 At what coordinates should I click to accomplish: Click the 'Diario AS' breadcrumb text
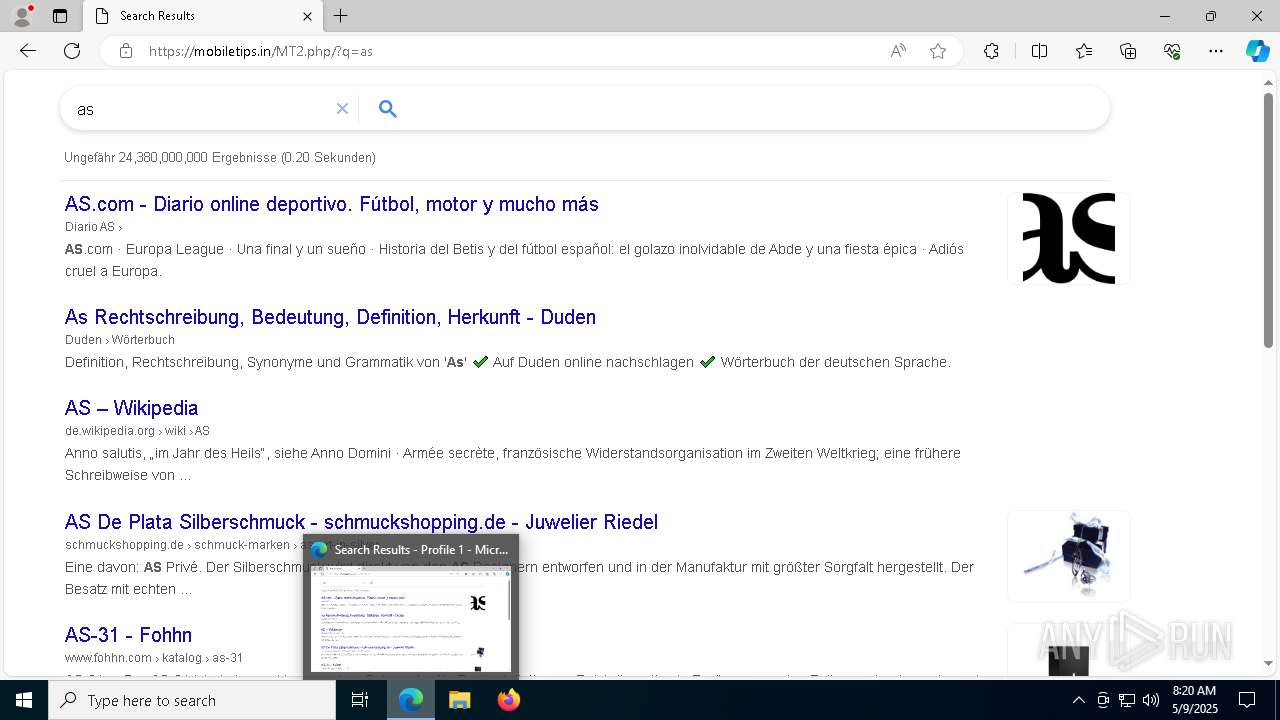[90, 227]
